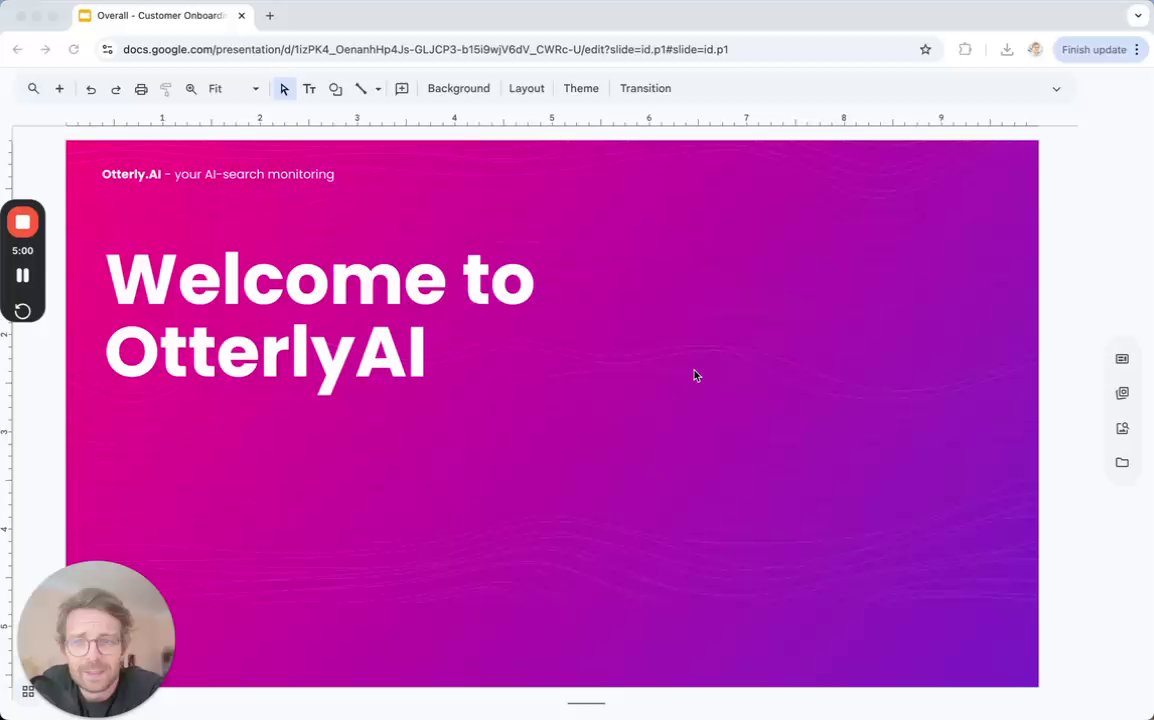Close the Overall - Customer Onboarding tab

pos(241,15)
